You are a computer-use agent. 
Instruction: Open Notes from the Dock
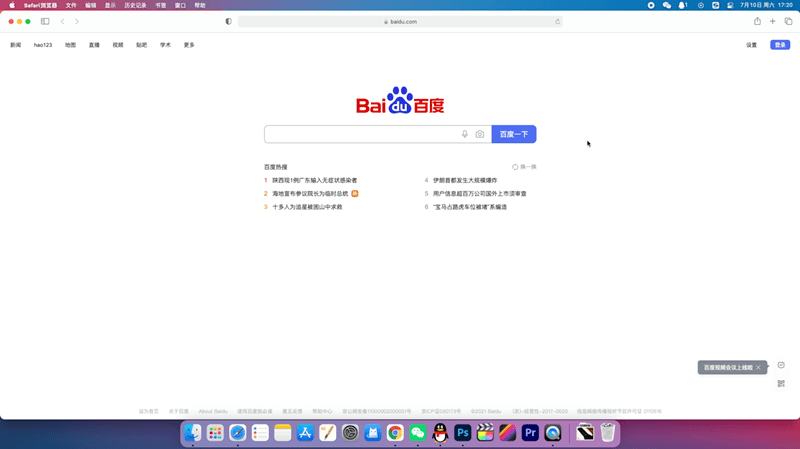(x=283, y=433)
